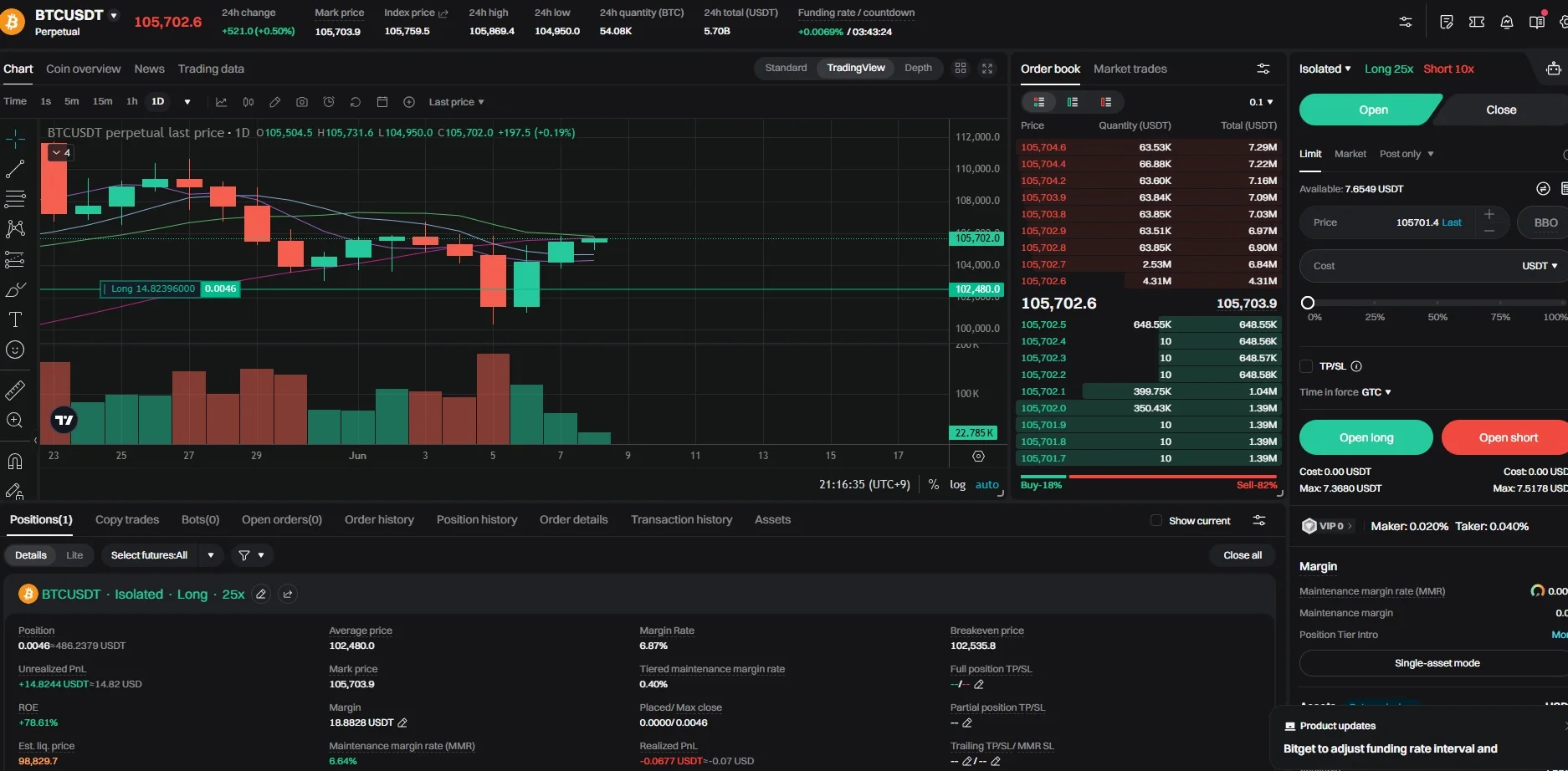
Task: Check the Show current checkbox
Action: (x=1156, y=520)
